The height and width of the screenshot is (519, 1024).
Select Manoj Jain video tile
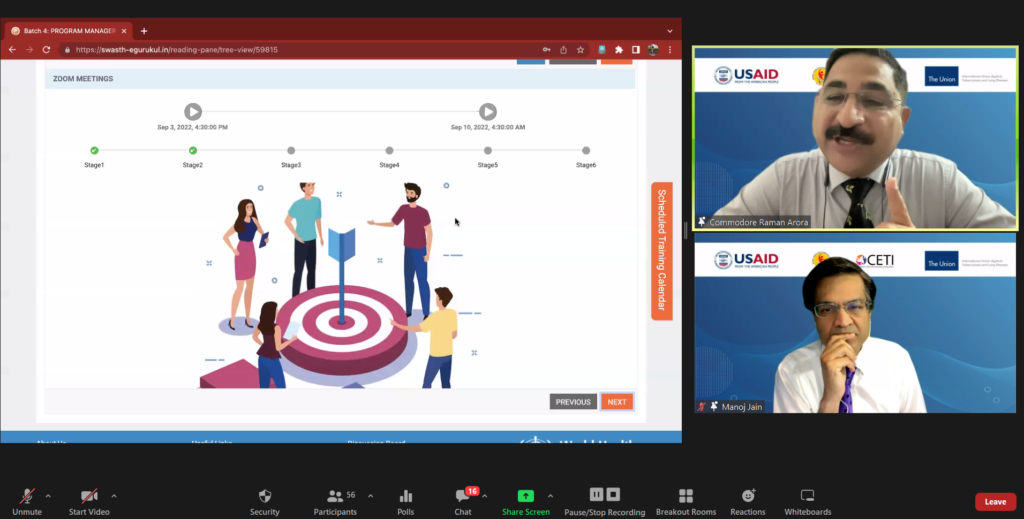click(855, 324)
